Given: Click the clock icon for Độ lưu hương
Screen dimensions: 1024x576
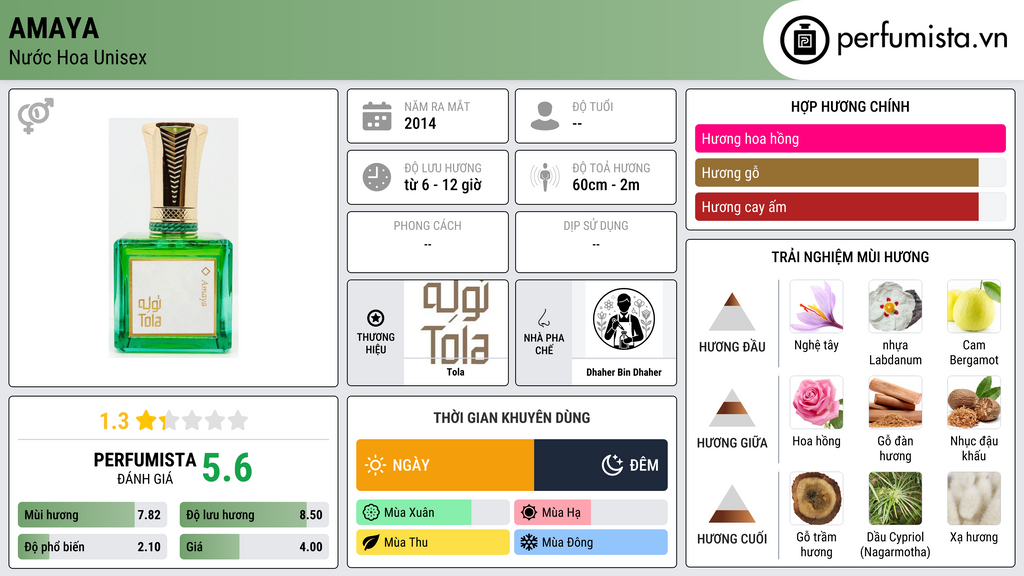Looking at the screenshot, I should pos(377,177).
